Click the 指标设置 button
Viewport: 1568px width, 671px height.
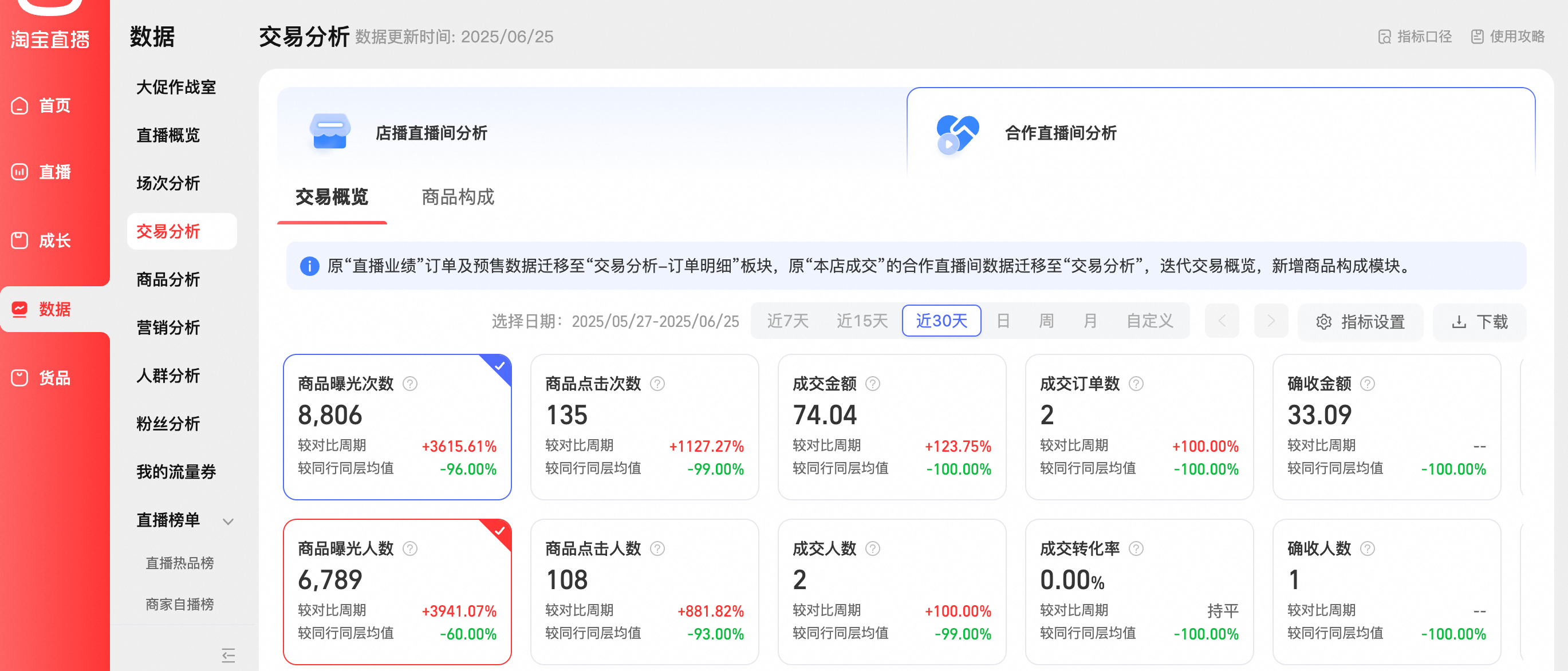click(1361, 322)
